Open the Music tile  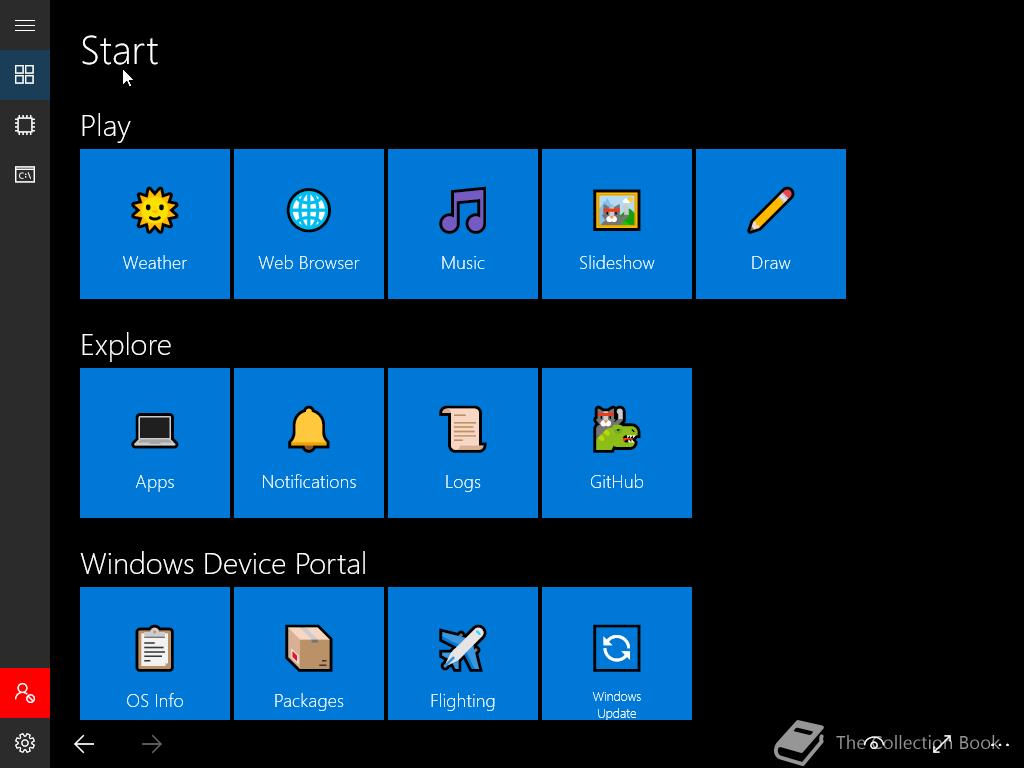click(463, 224)
